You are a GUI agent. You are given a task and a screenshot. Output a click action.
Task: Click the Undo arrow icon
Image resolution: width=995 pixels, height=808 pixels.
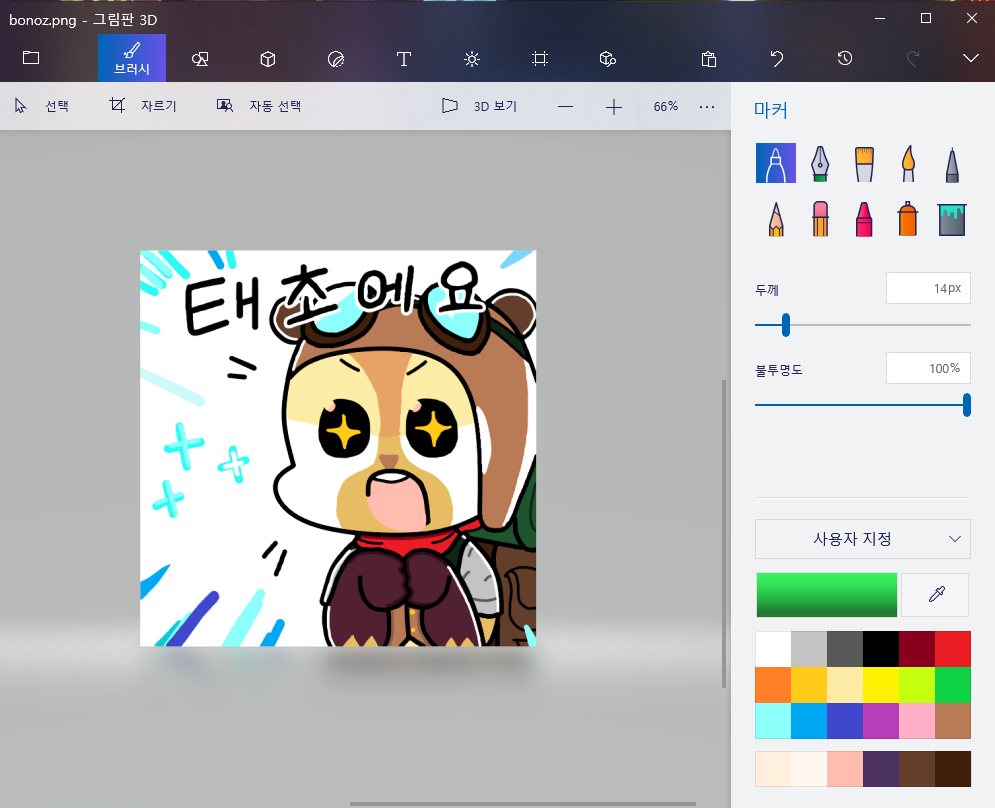[x=777, y=59]
